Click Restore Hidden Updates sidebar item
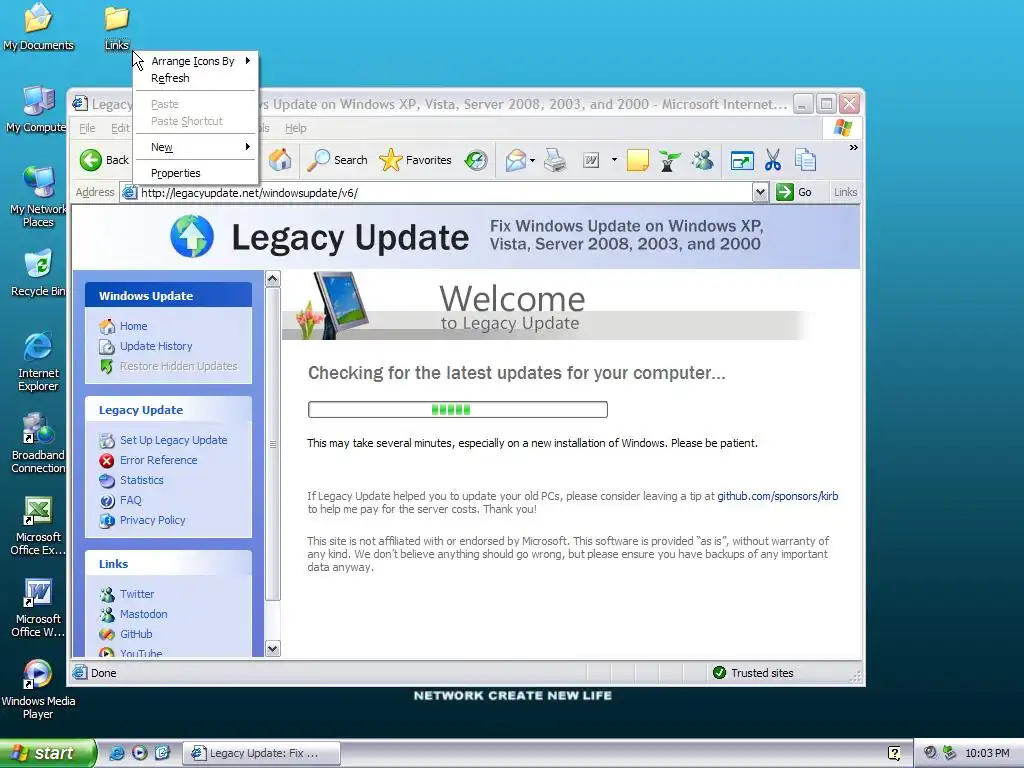Viewport: 1024px width, 768px height. click(x=178, y=366)
